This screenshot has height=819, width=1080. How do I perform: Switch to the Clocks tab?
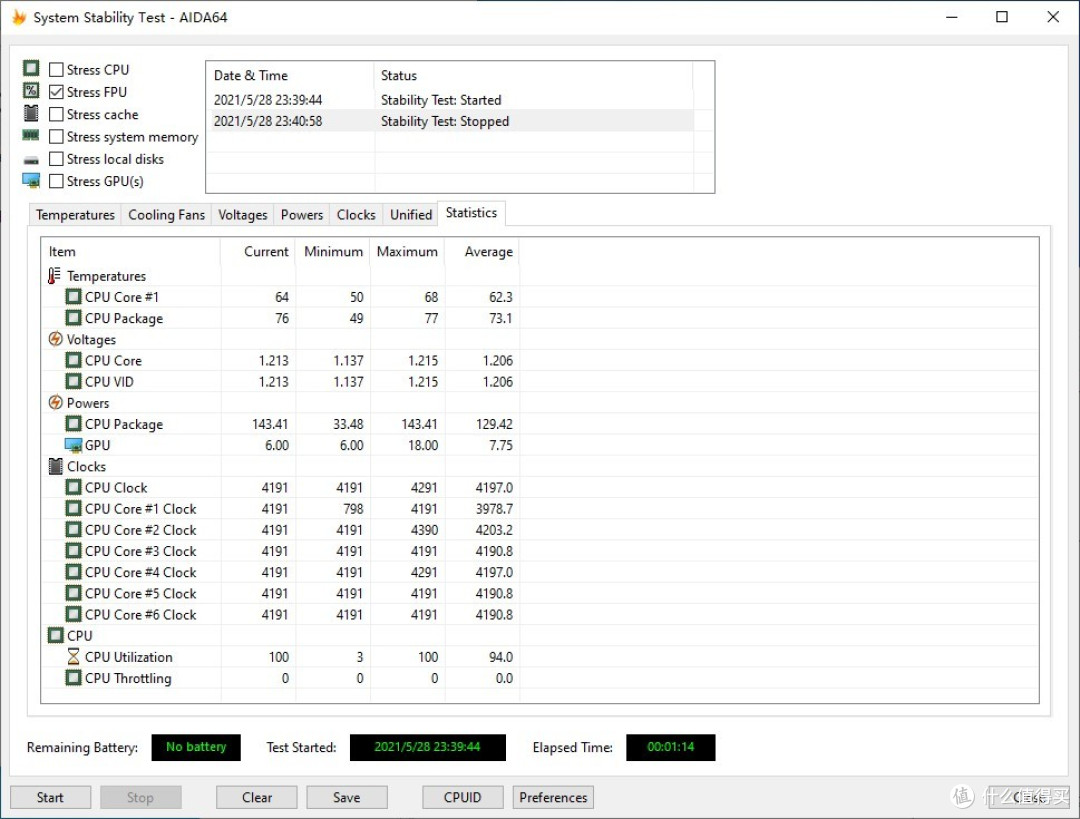[x=356, y=215]
